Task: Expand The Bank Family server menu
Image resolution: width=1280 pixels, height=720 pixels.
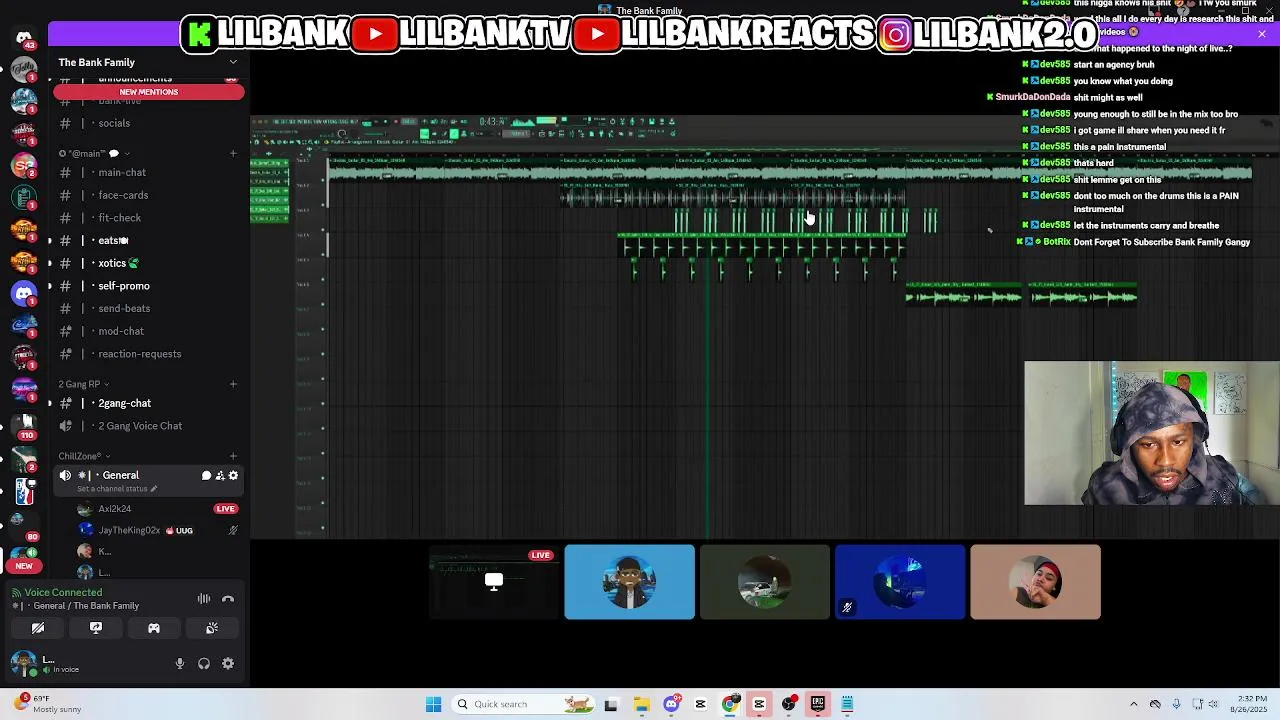Action: tap(233, 62)
